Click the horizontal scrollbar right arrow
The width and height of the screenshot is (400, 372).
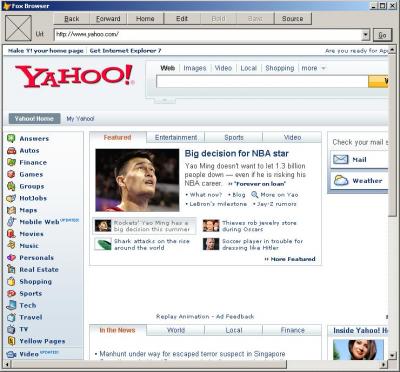click(x=384, y=364)
